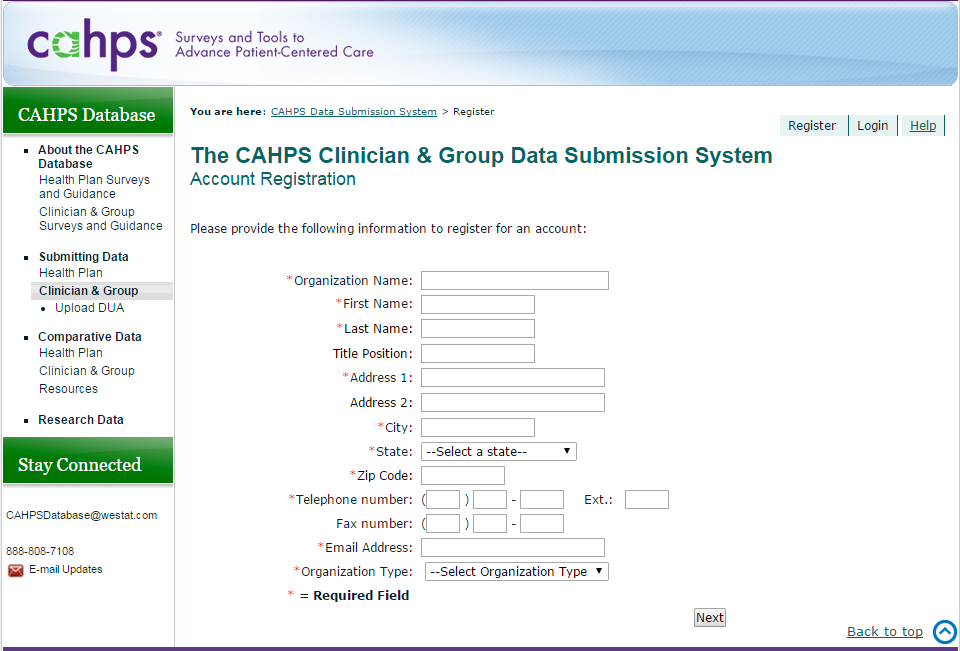Open the Help tab
Viewport: 960px width, 651px height.
[x=923, y=126]
